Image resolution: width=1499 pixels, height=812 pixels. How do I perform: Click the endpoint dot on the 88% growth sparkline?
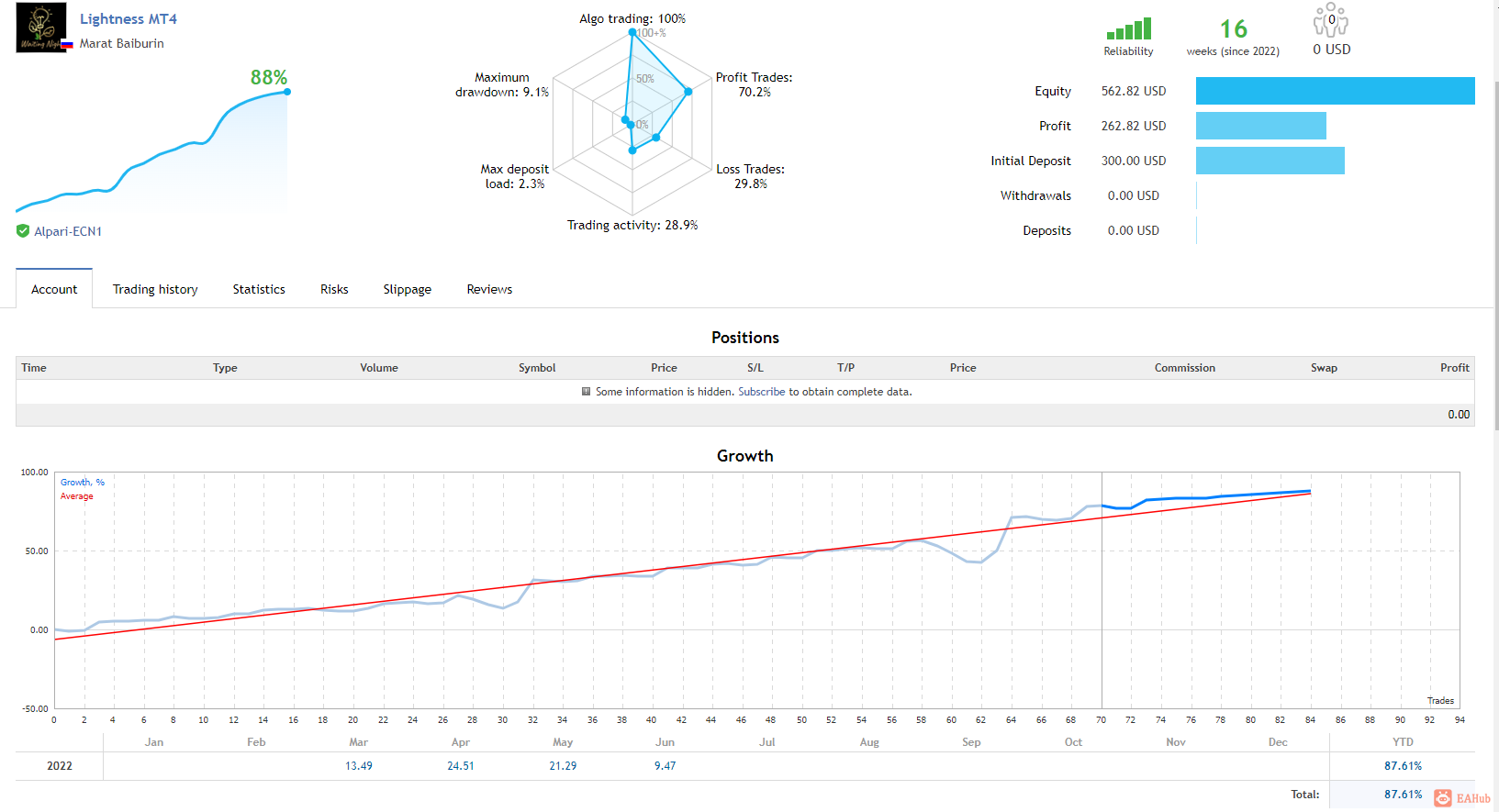click(x=287, y=92)
